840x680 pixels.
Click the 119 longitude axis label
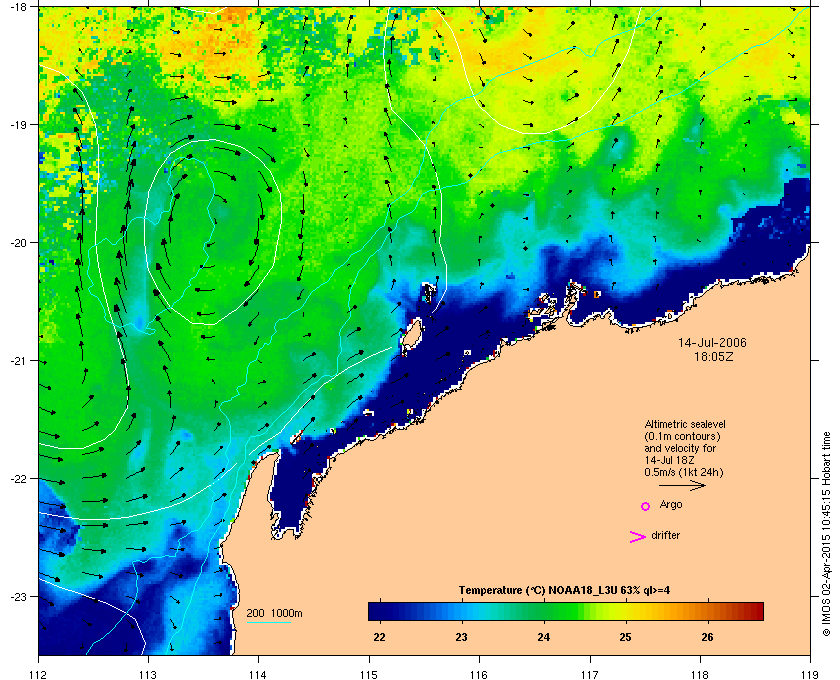[810, 675]
